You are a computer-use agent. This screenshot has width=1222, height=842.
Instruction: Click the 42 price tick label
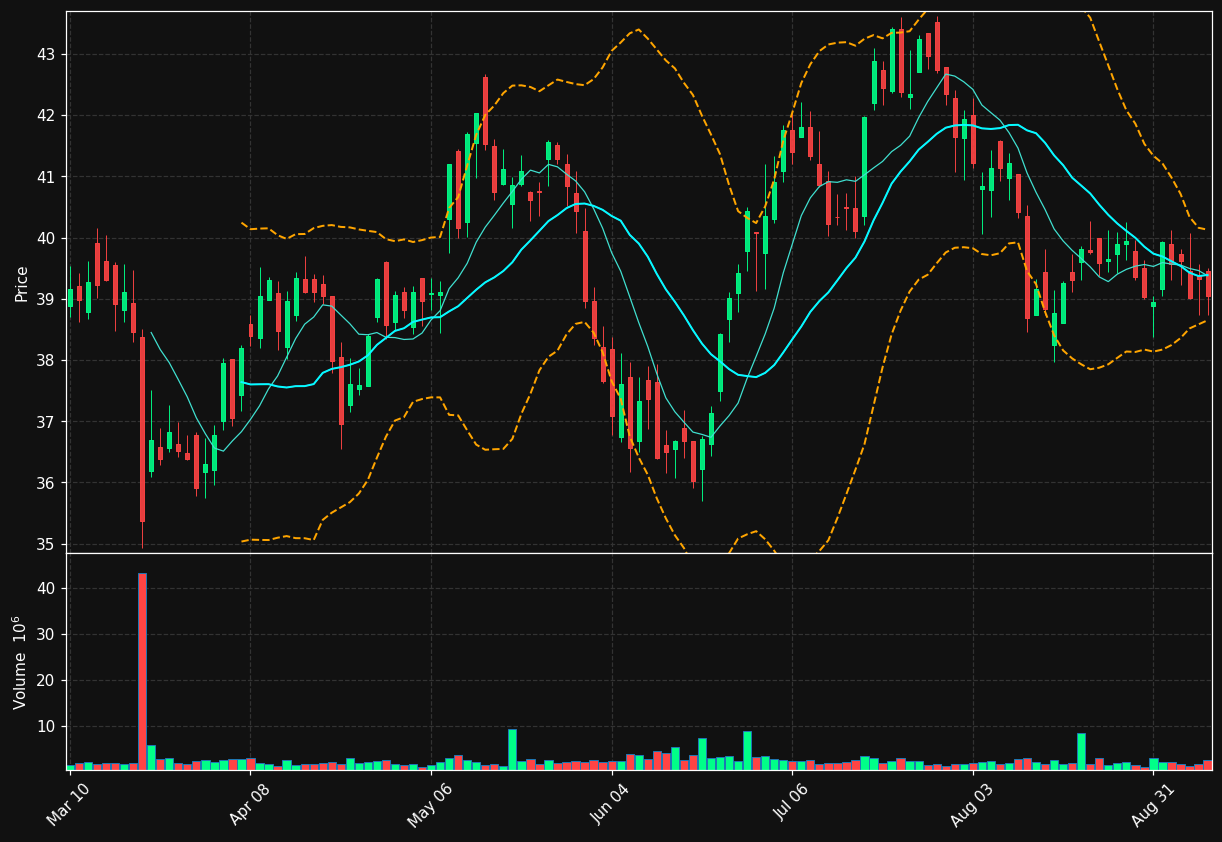48,116
